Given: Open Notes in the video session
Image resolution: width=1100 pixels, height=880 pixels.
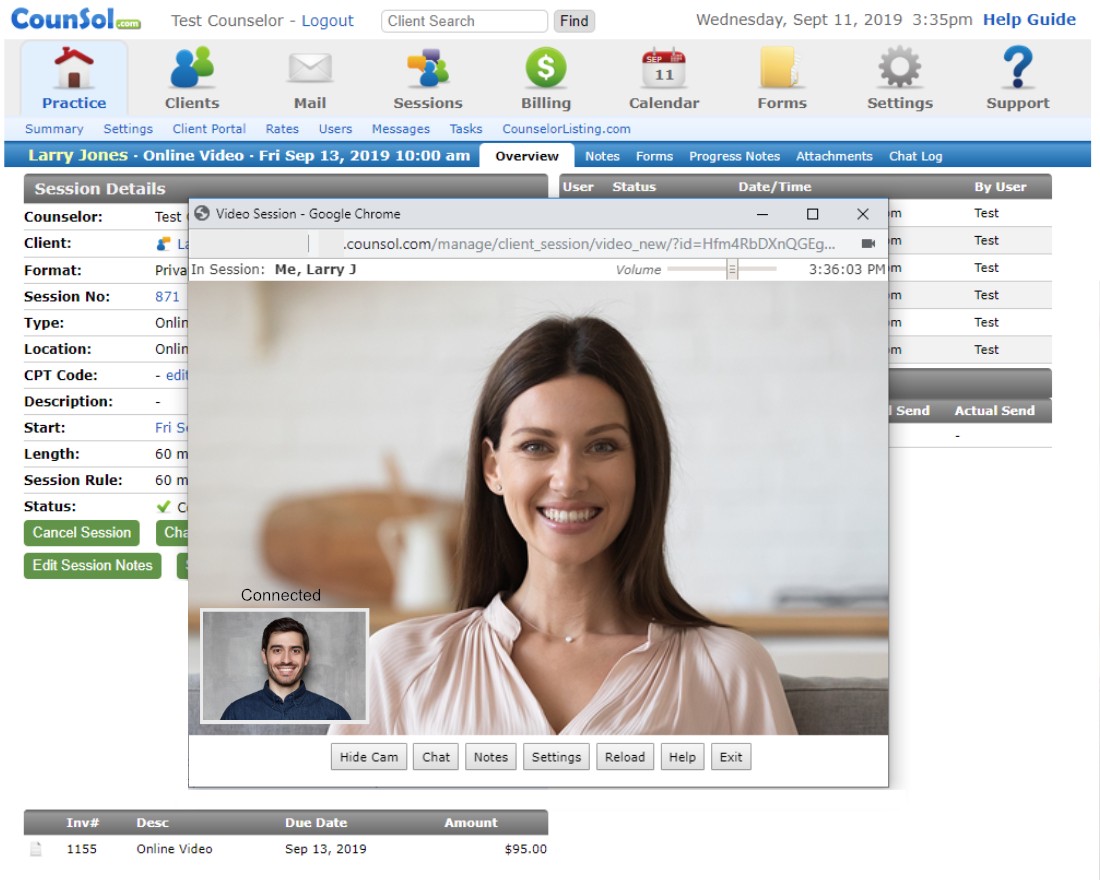Looking at the screenshot, I should point(490,757).
